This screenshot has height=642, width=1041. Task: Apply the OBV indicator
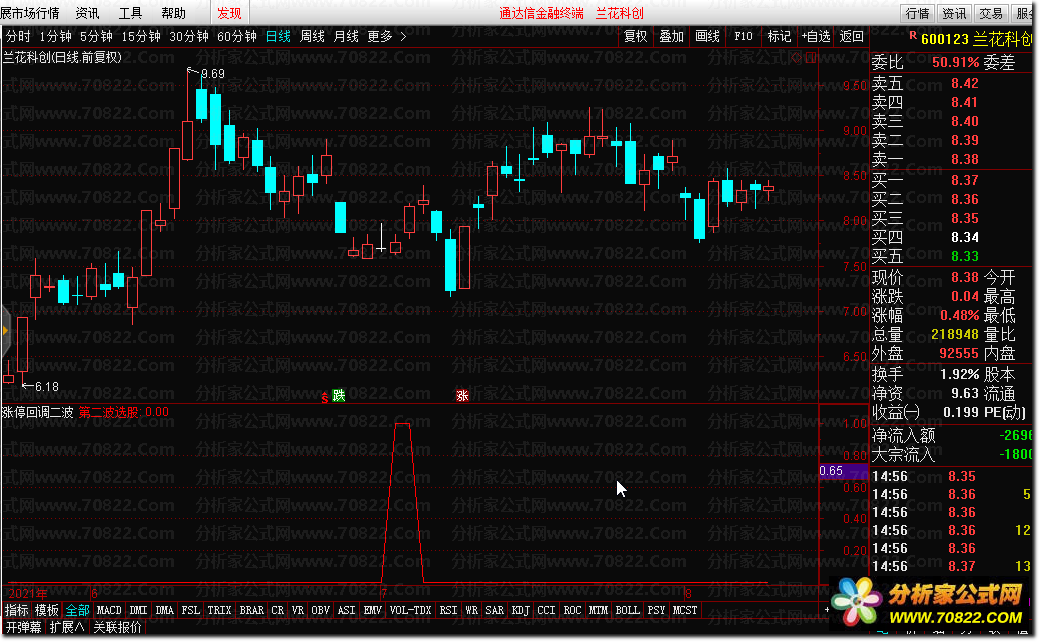[x=320, y=610]
